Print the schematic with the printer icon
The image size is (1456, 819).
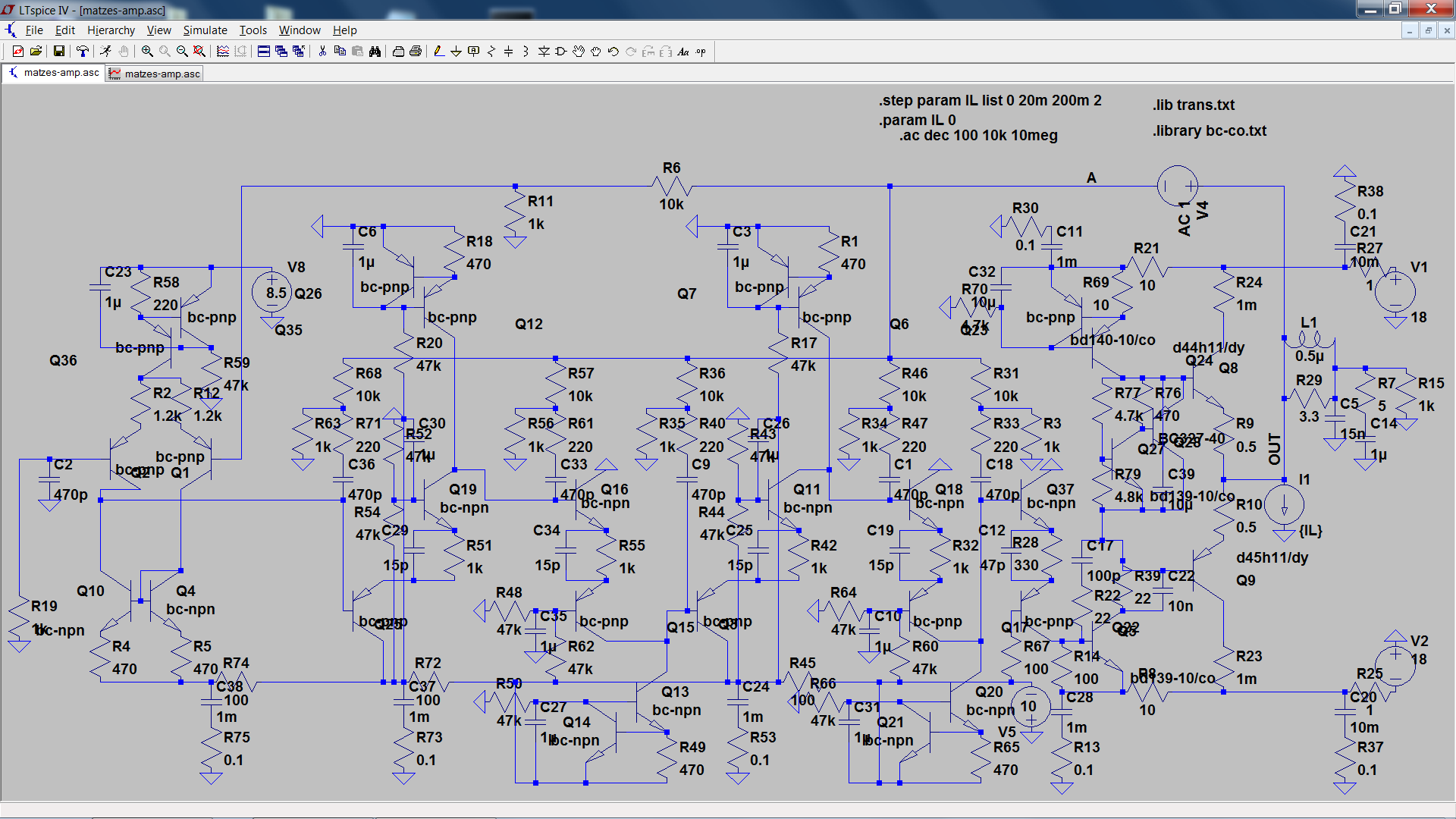pos(416,52)
